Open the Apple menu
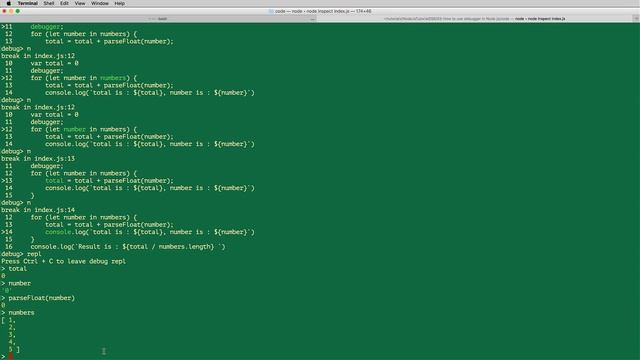 tap(9, 3)
